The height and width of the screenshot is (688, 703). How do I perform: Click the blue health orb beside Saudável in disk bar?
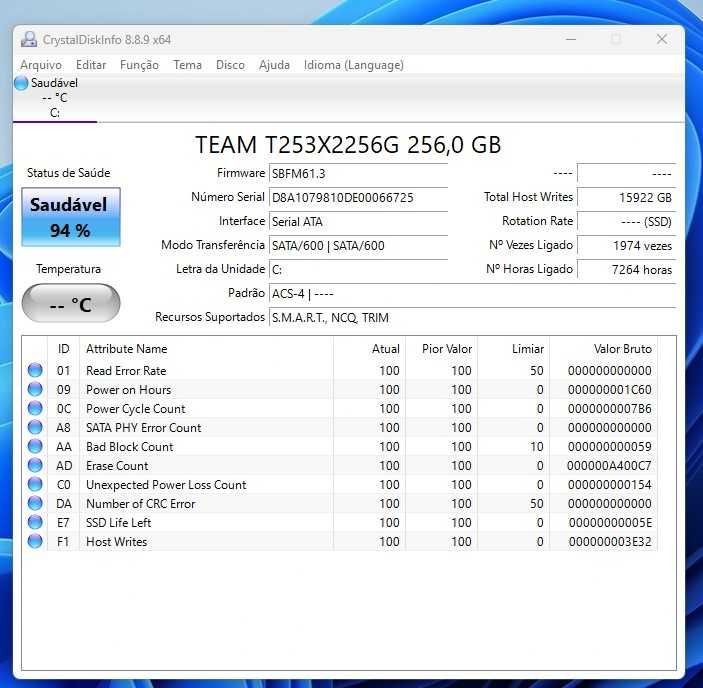[x=21, y=83]
